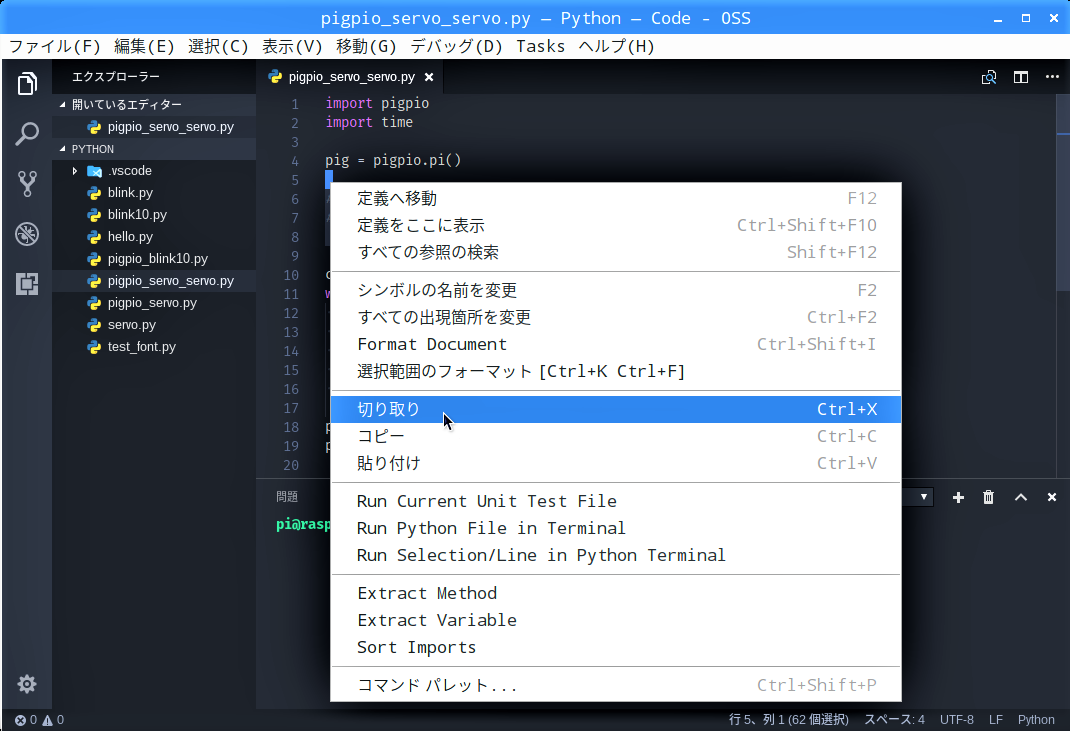
Task: Activate the pigpio_servo_servo.py editor tab
Action: (x=351, y=77)
